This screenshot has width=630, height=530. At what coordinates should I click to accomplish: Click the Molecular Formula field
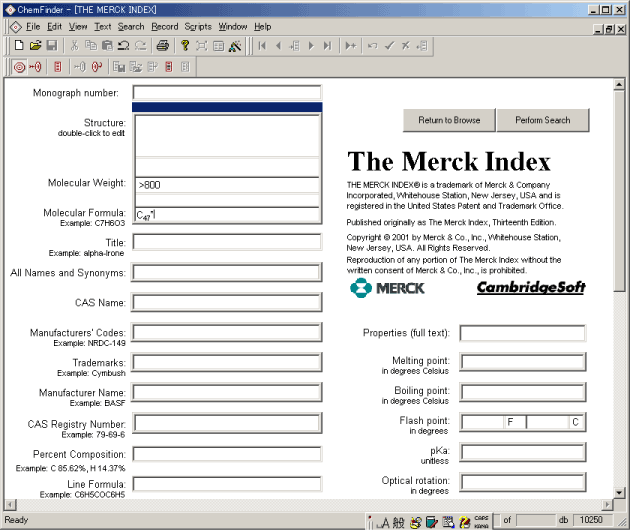[x=227, y=215]
